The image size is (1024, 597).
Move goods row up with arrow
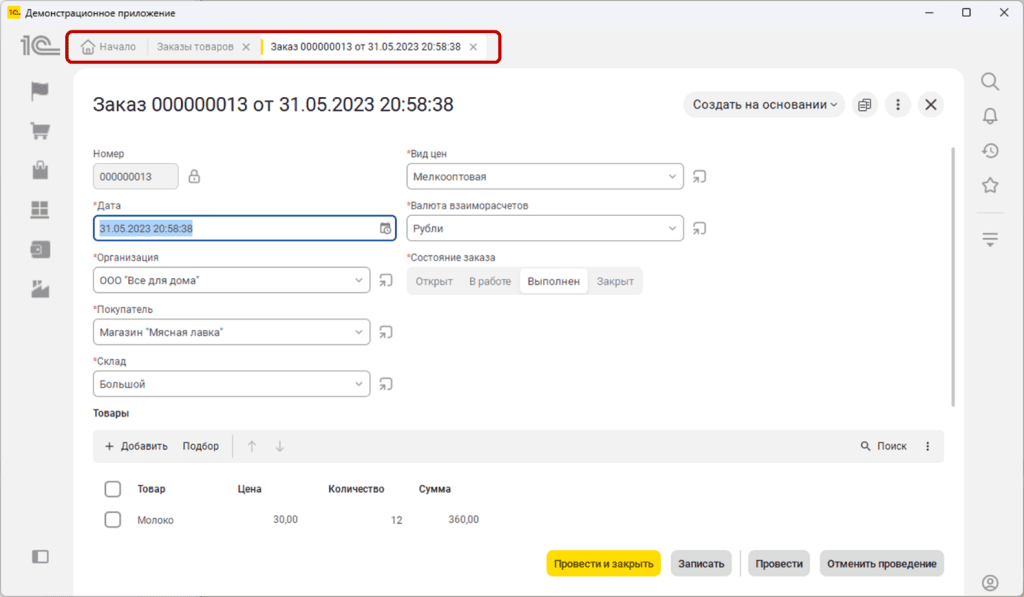tap(251, 446)
